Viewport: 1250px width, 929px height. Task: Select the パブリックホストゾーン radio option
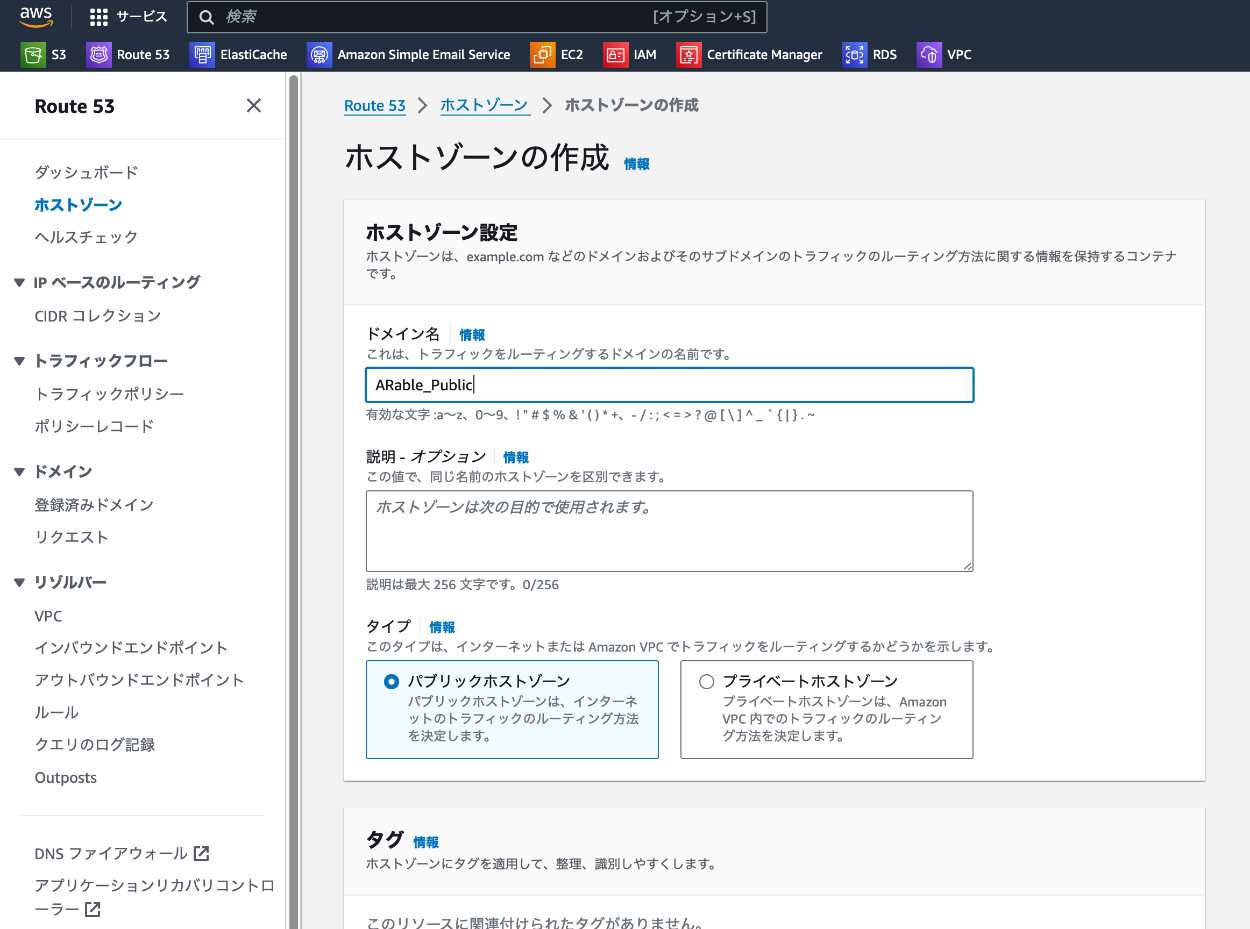coord(391,682)
